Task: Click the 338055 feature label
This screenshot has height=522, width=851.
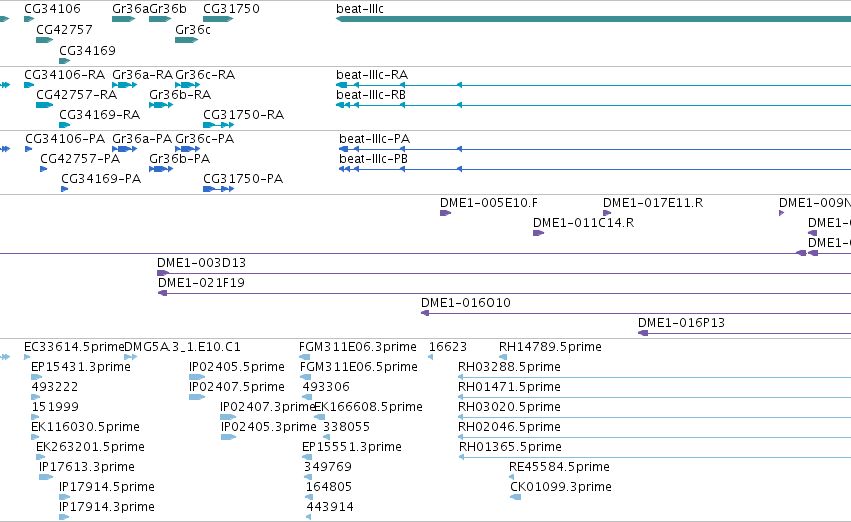Action: (346, 427)
